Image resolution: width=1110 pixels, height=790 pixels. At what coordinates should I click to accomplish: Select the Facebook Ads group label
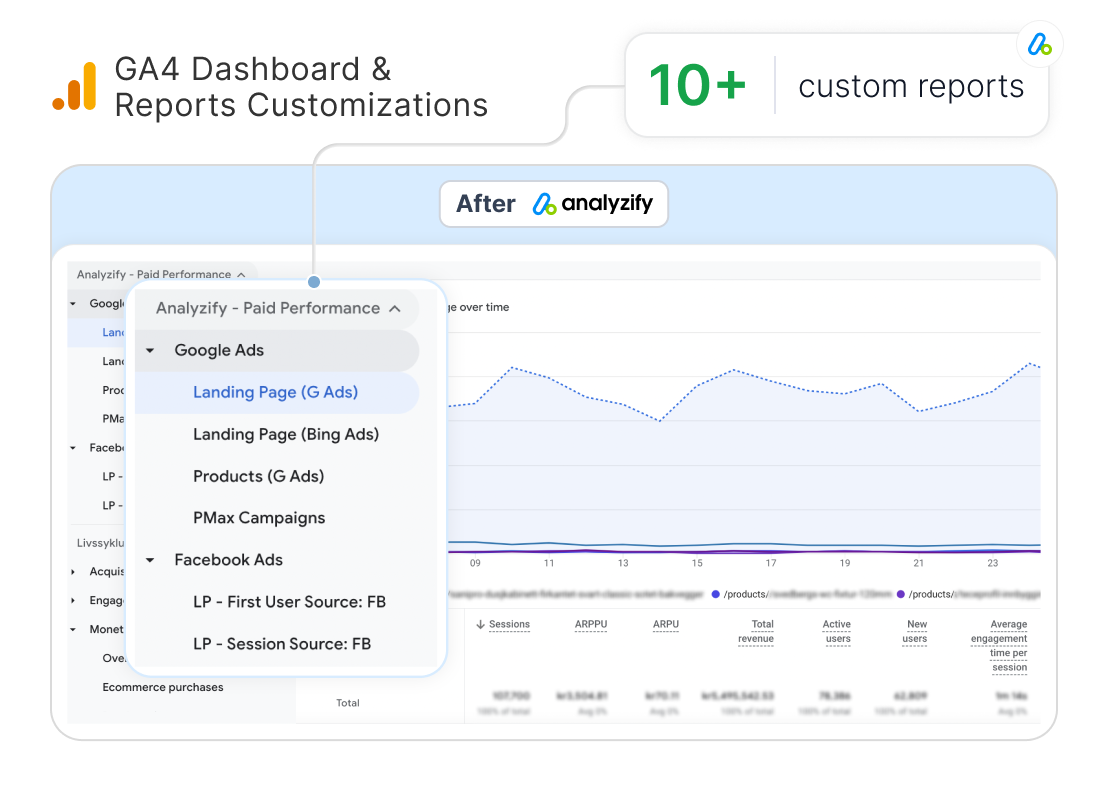(228, 560)
